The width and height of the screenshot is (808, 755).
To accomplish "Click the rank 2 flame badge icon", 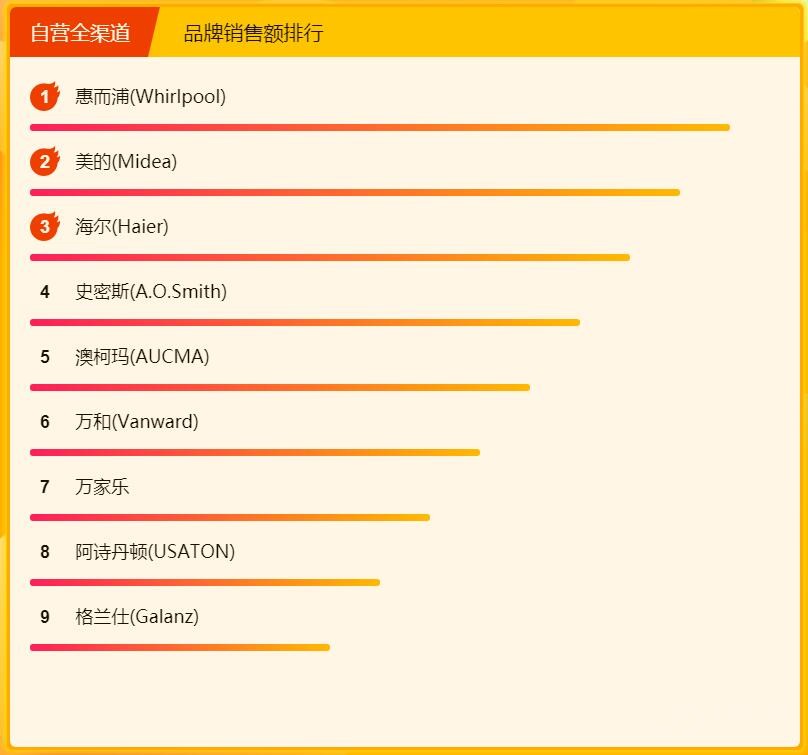I will (x=45, y=162).
